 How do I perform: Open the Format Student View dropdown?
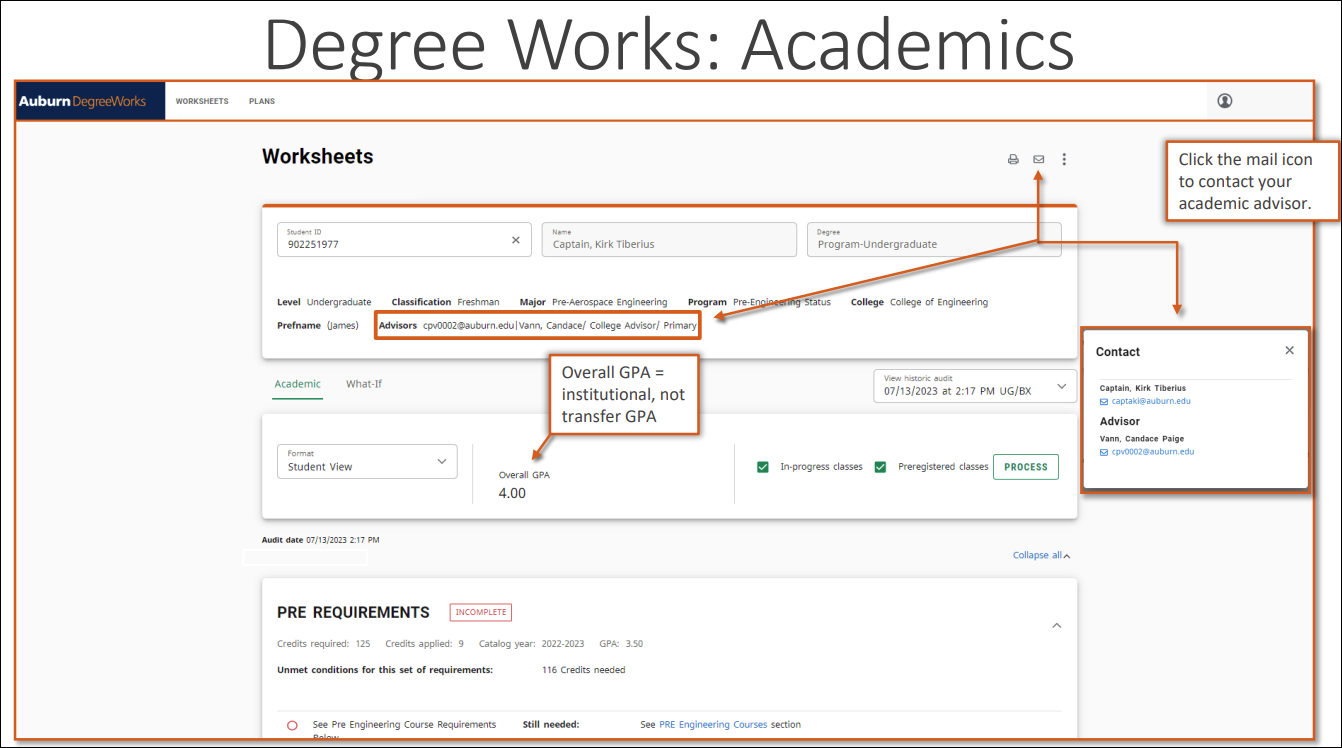pyautogui.click(x=367, y=461)
